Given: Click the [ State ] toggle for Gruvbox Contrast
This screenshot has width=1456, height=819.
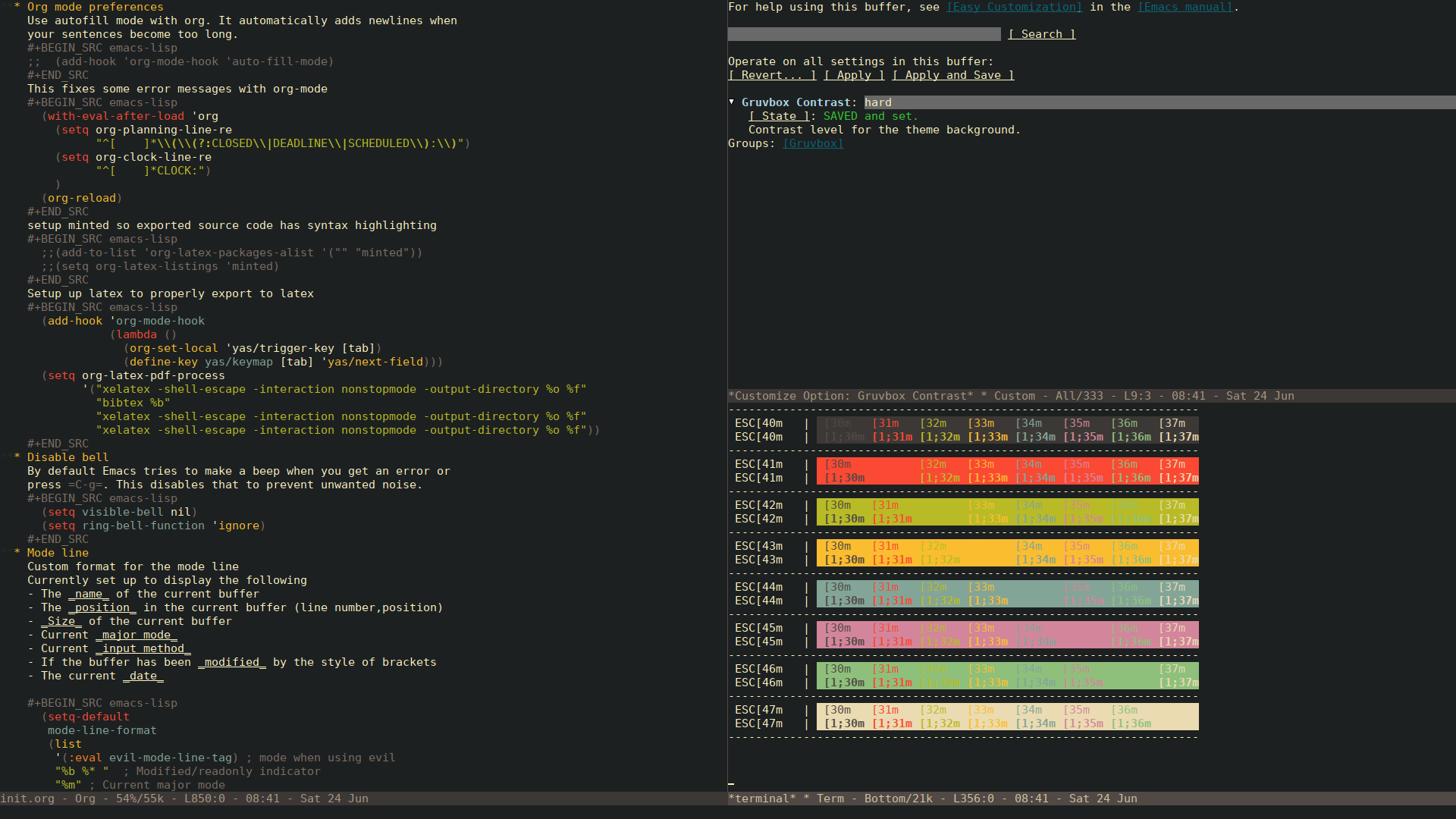Looking at the screenshot, I should 779,115.
